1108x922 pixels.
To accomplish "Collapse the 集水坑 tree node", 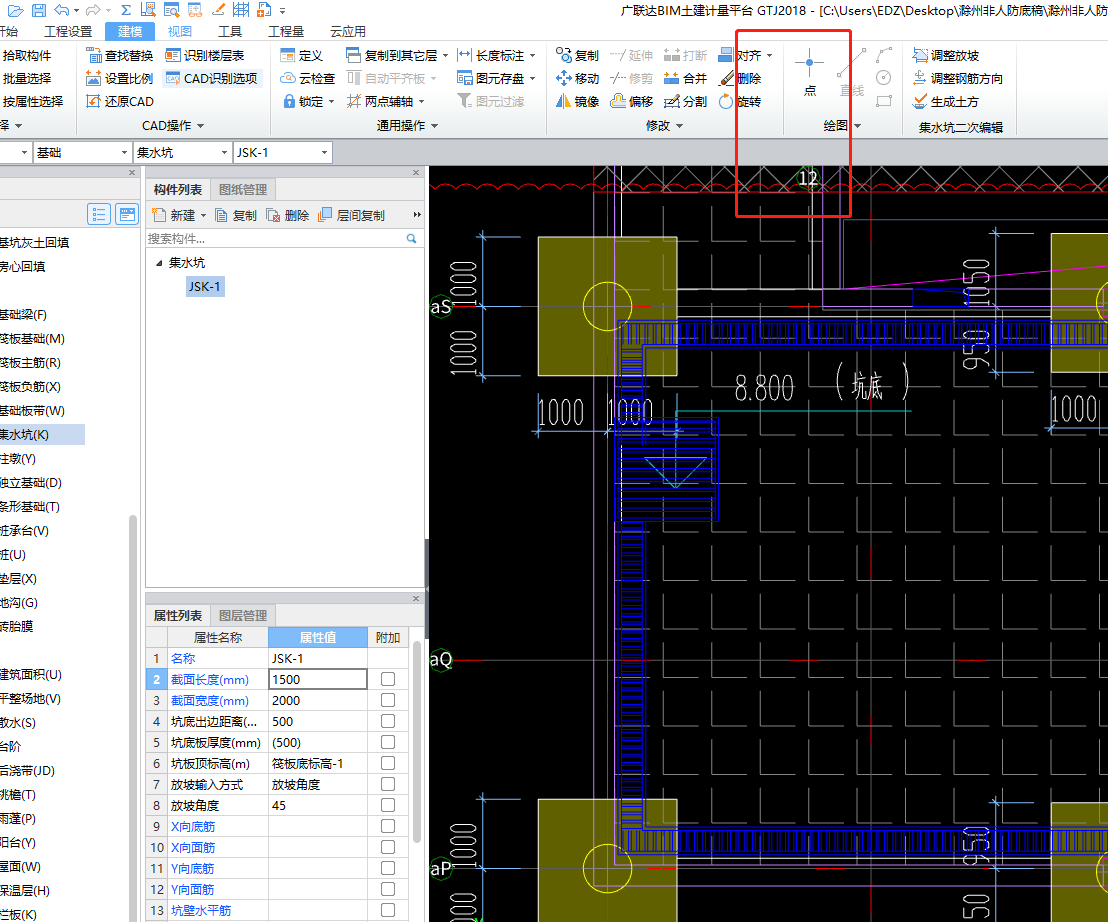I will [x=159, y=263].
